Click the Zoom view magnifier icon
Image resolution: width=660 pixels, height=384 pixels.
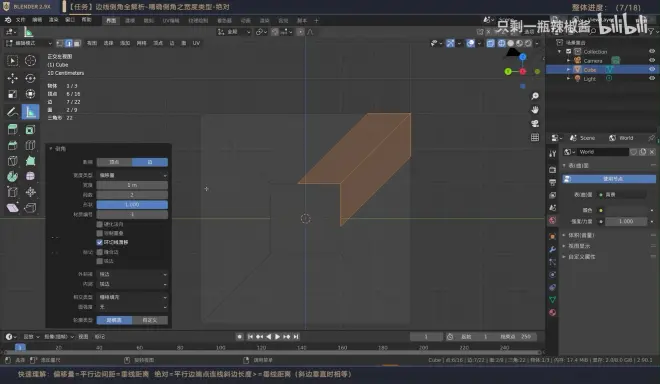535,96
